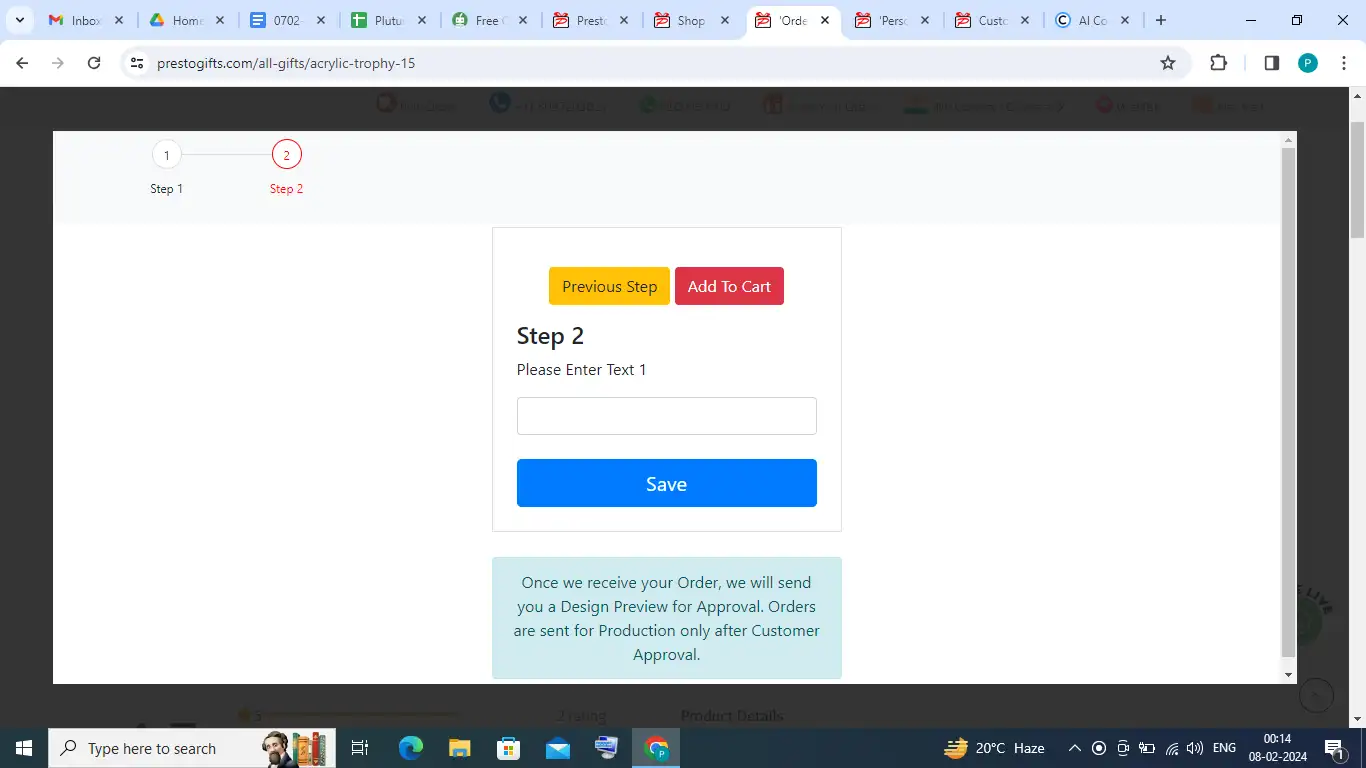Open the Chrome extensions puzzle icon
Image resolution: width=1366 pixels, height=768 pixels.
pyautogui.click(x=1218, y=63)
